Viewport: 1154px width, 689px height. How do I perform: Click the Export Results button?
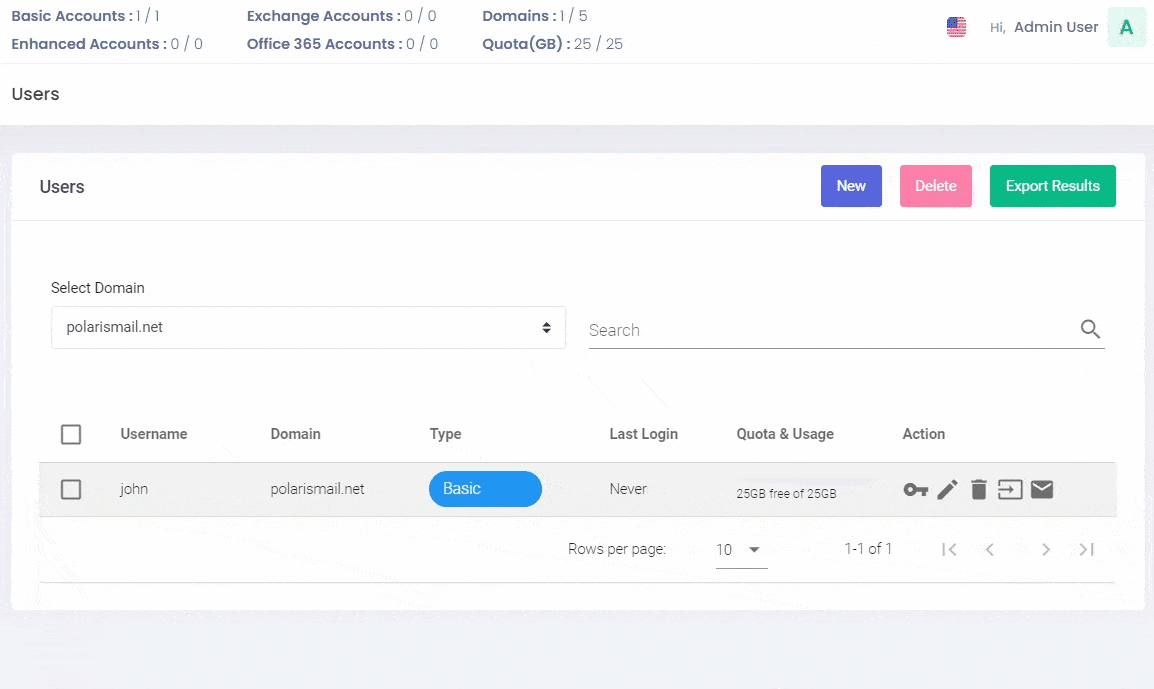click(x=1052, y=186)
